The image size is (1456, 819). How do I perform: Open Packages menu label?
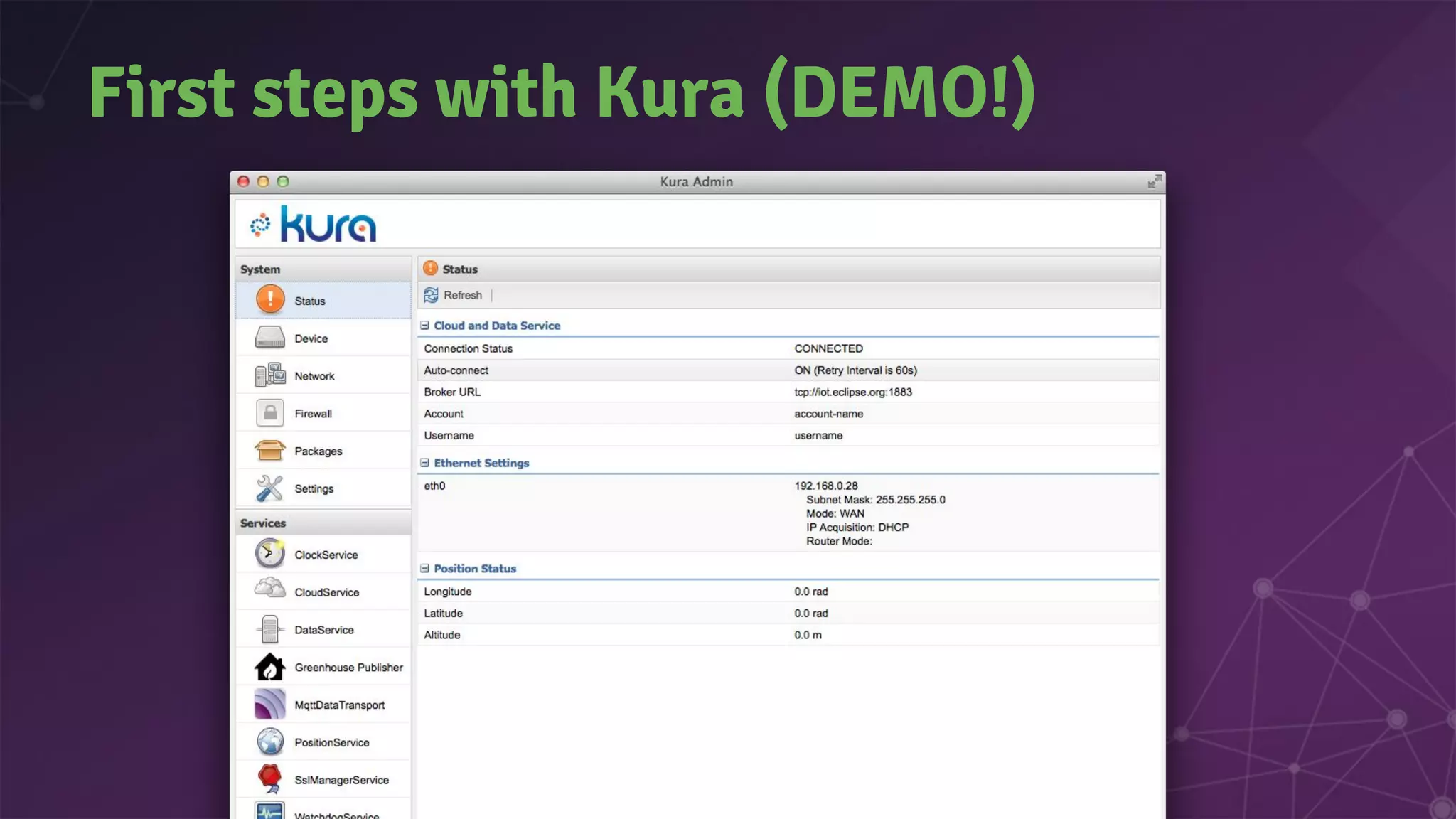click(x=318, y=451)
